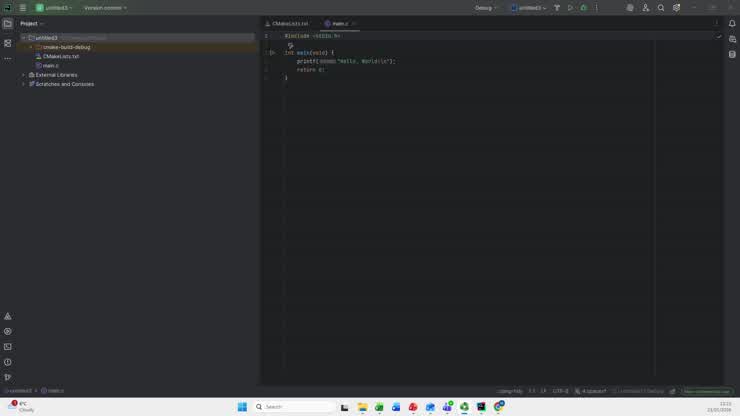Open Search Everywhere magnifier icon
The image size is (740, 416).
(x=661, y=8)
